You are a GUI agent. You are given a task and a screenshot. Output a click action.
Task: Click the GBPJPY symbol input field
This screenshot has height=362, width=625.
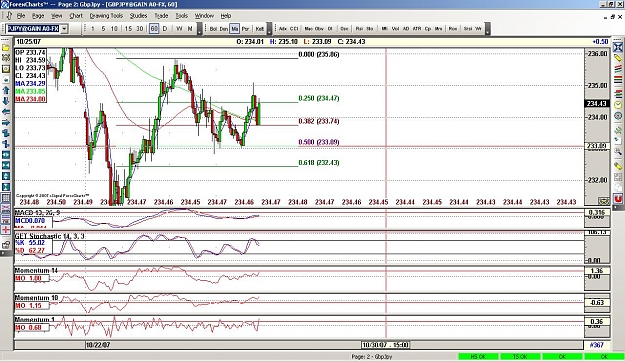point(33,29)
